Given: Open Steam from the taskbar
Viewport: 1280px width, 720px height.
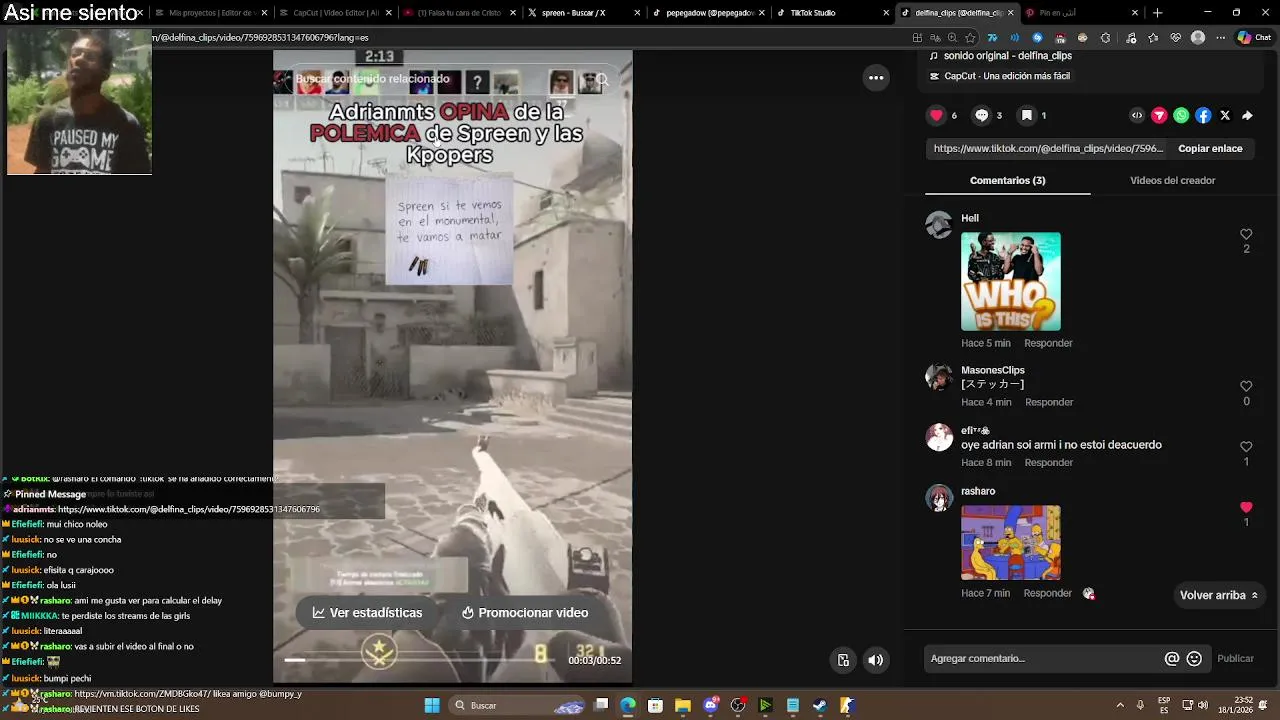Looking at the screenshot, I should tap(819, 705).
